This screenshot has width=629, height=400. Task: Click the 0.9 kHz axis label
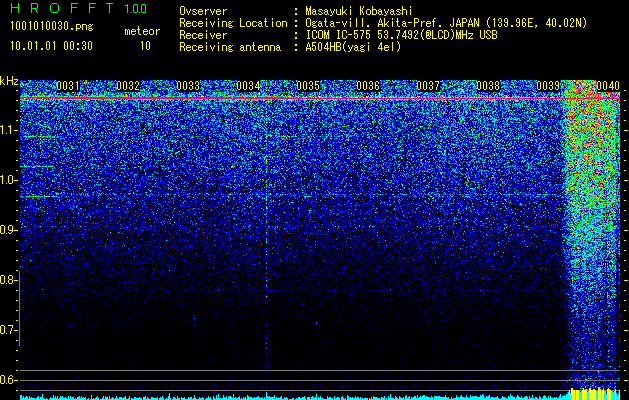9,230
